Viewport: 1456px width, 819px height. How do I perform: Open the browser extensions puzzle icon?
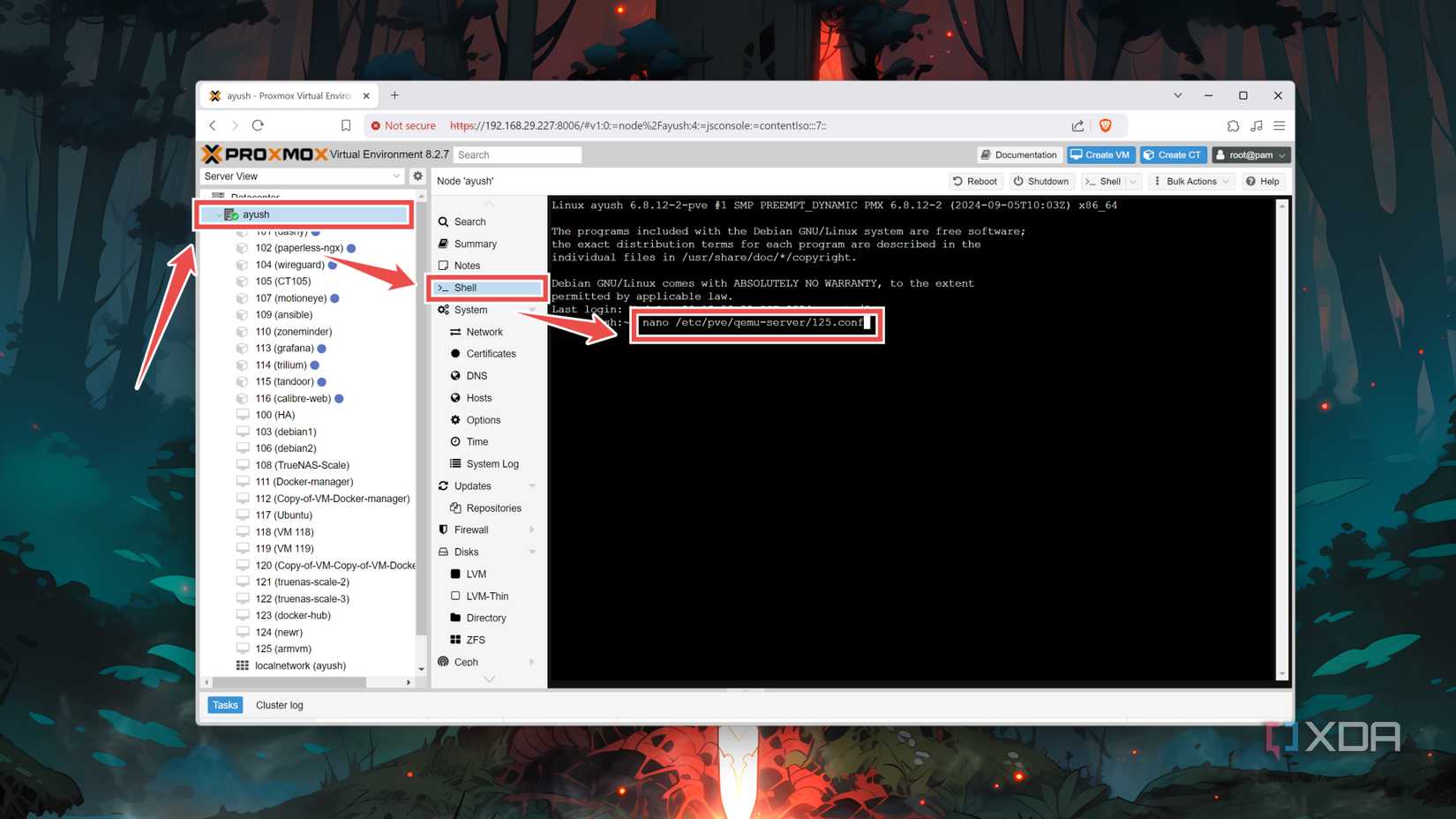tap(1233, 125)
